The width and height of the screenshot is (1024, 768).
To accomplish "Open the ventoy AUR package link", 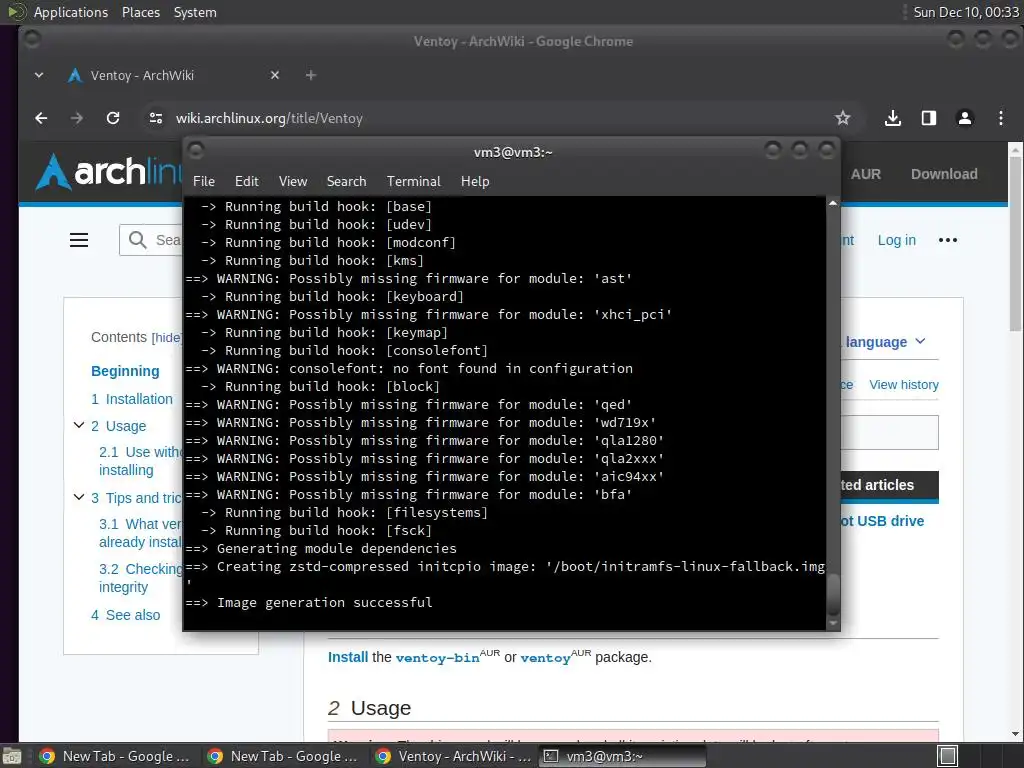I will [545, 658].
